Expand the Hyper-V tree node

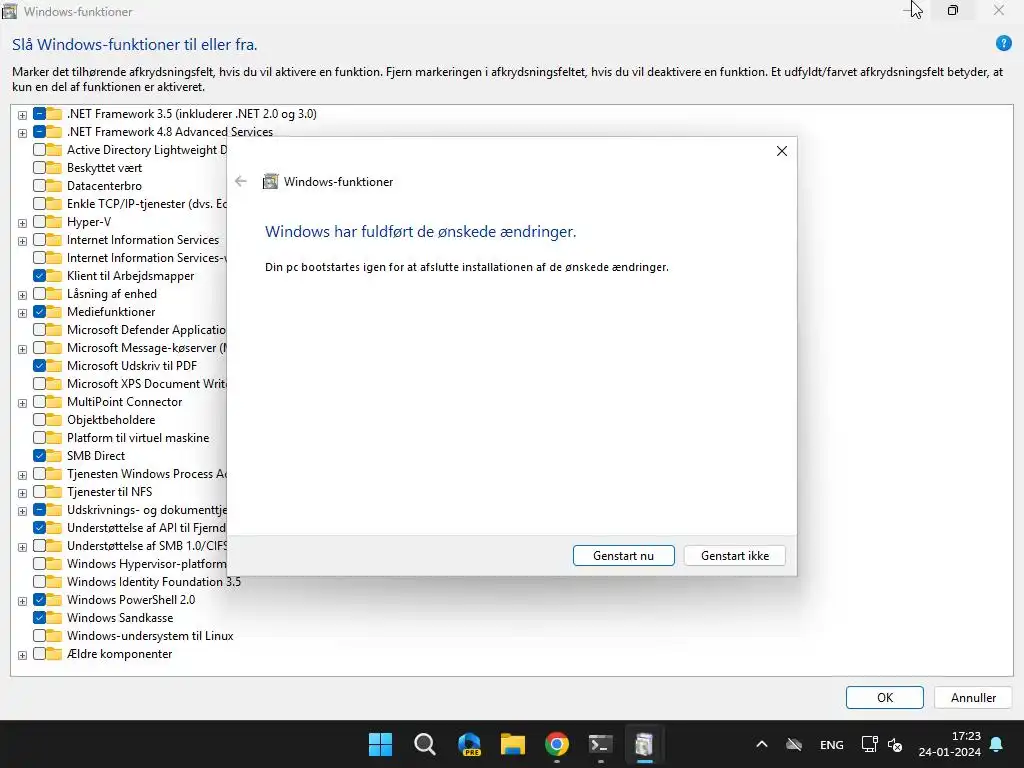(22, 223)
